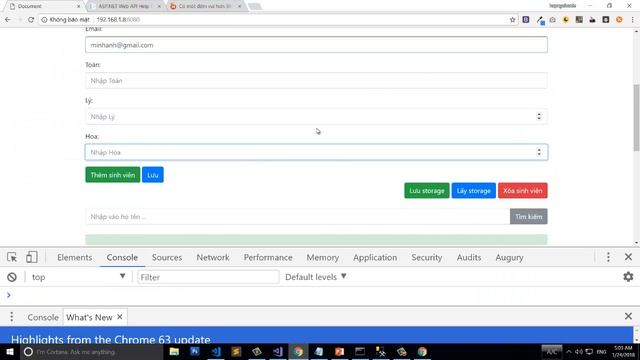The image size is (640, 360).
Task: Click the site info not-secure icon
Action: click(x=44, y=19)
